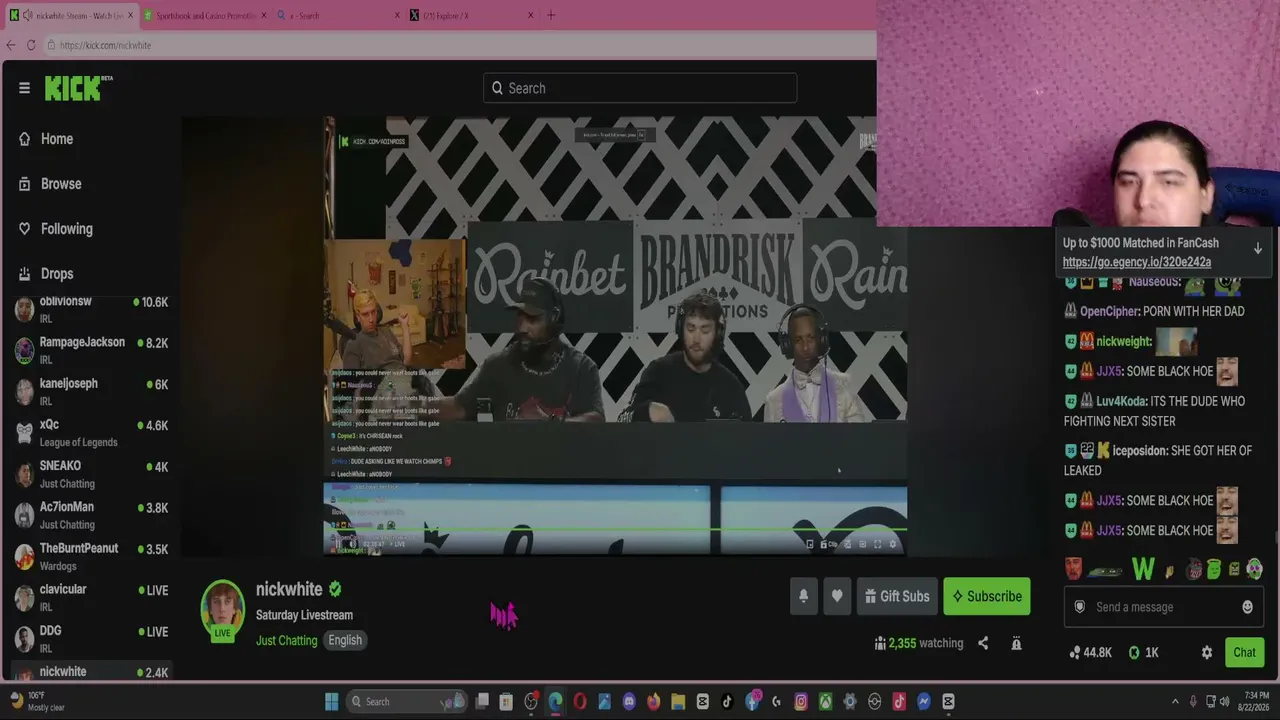Image resolution: width=1280 pixels, height=720 pixels.
Task: Click the Gift Subs button
Action: click(897, 596)
